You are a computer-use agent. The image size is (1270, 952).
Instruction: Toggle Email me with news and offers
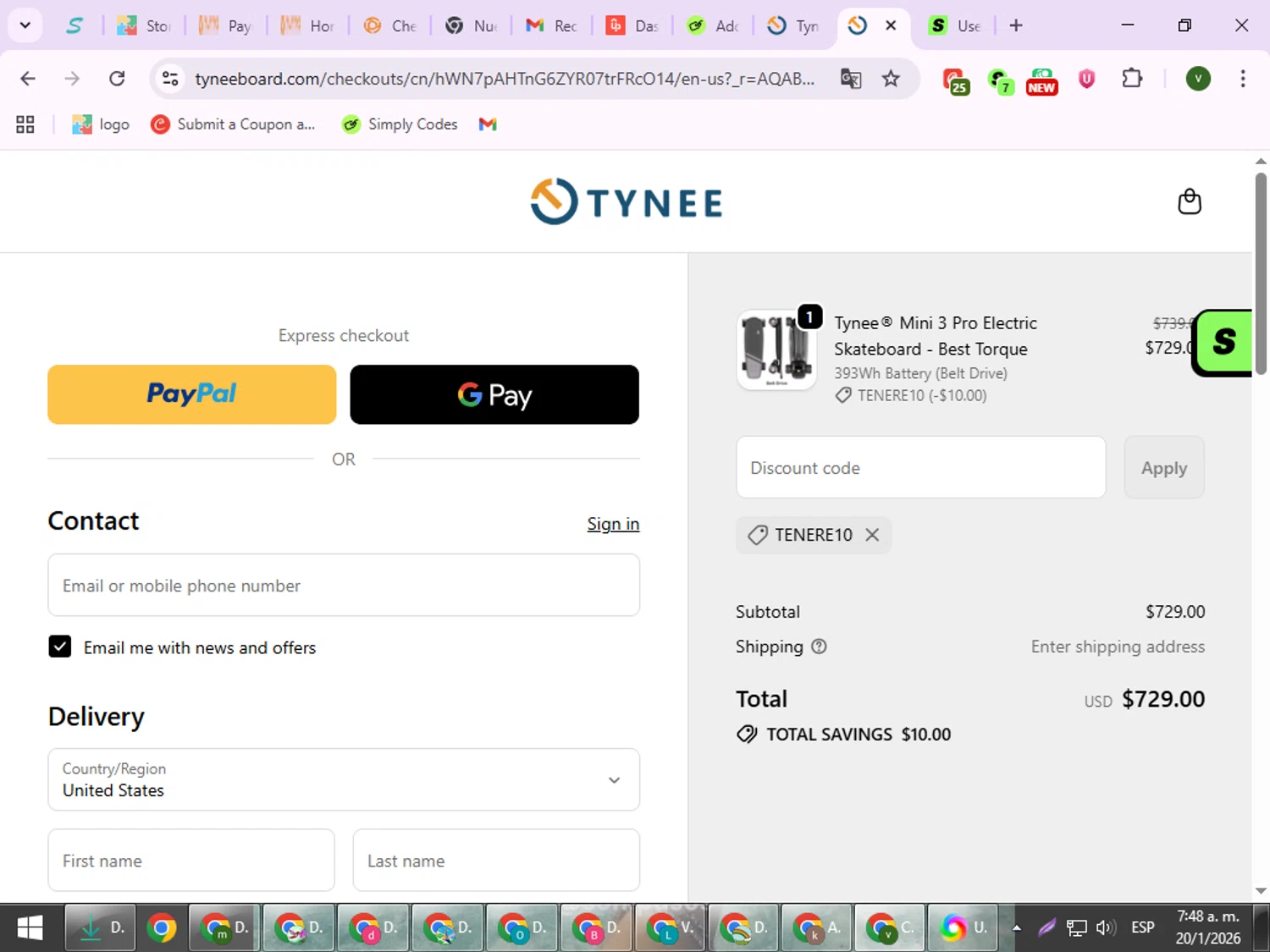[60, 647]
